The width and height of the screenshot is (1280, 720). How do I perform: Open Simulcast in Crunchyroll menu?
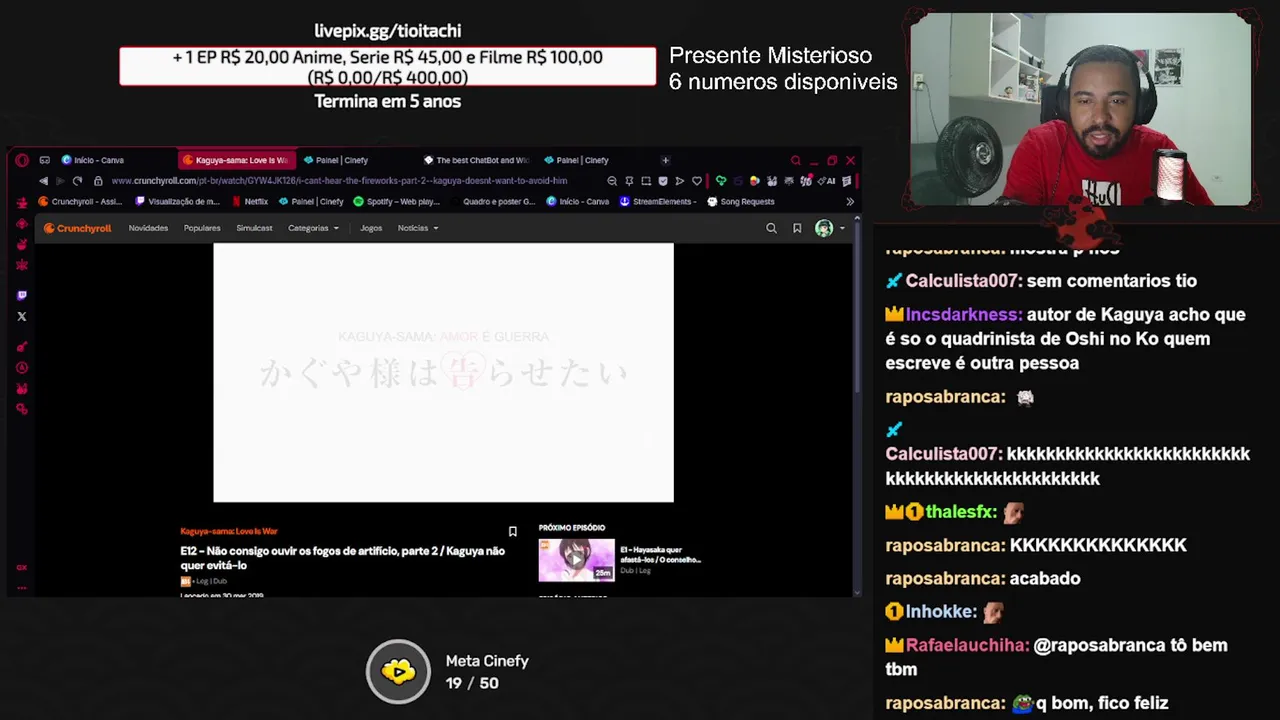(x=254, y=228)
